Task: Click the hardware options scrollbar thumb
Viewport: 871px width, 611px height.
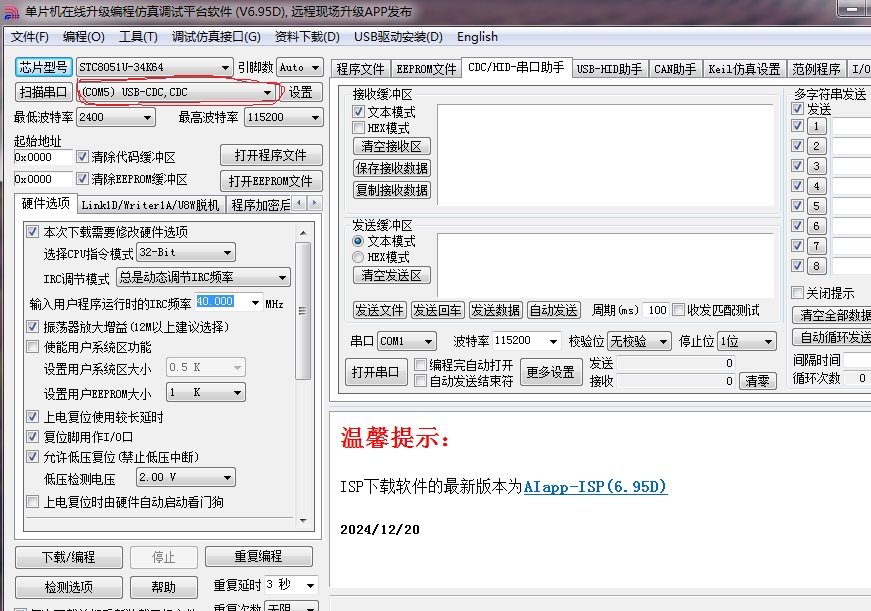Action: 303,311
